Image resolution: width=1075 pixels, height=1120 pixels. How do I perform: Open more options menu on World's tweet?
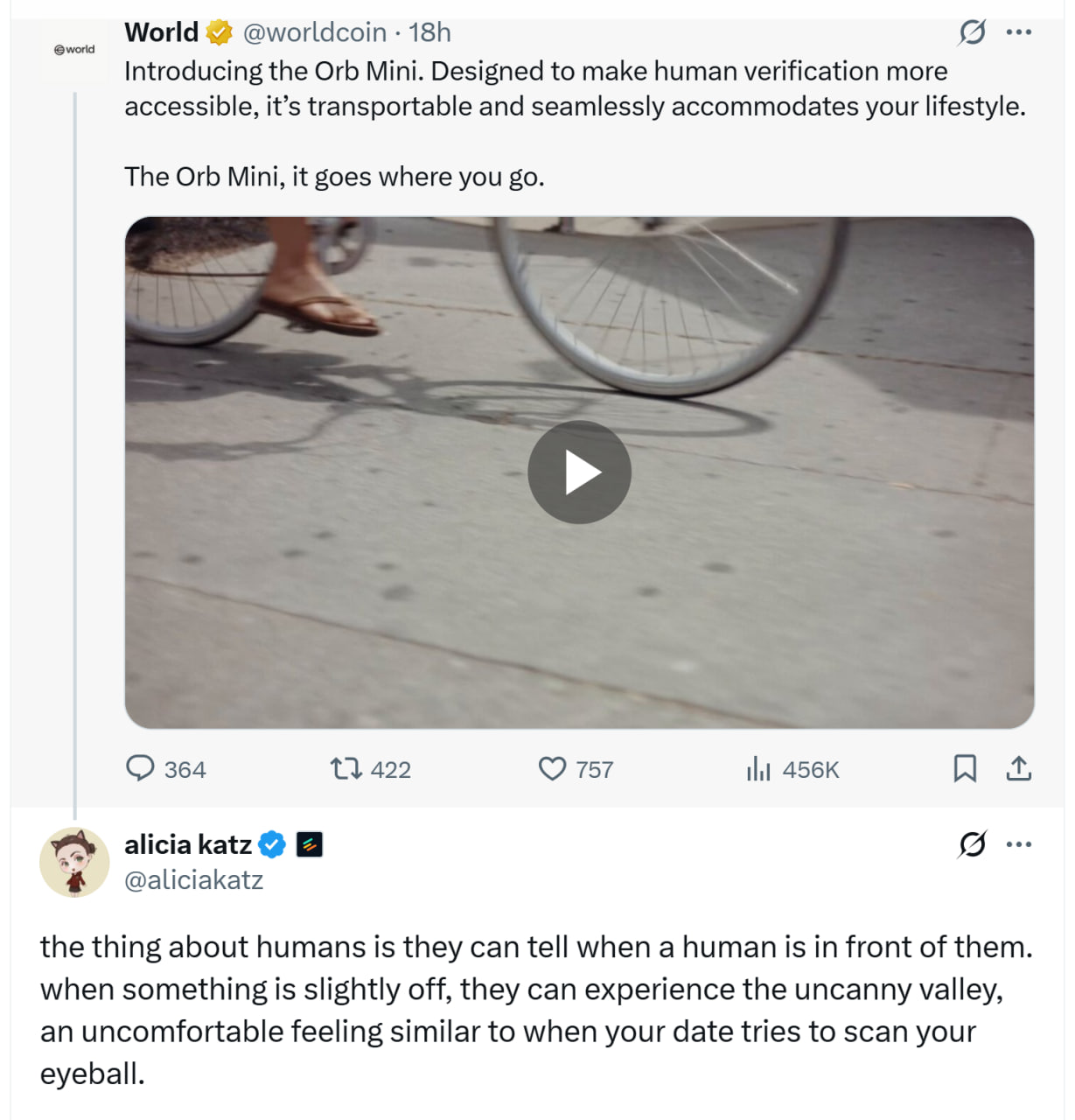[1019, 32]
